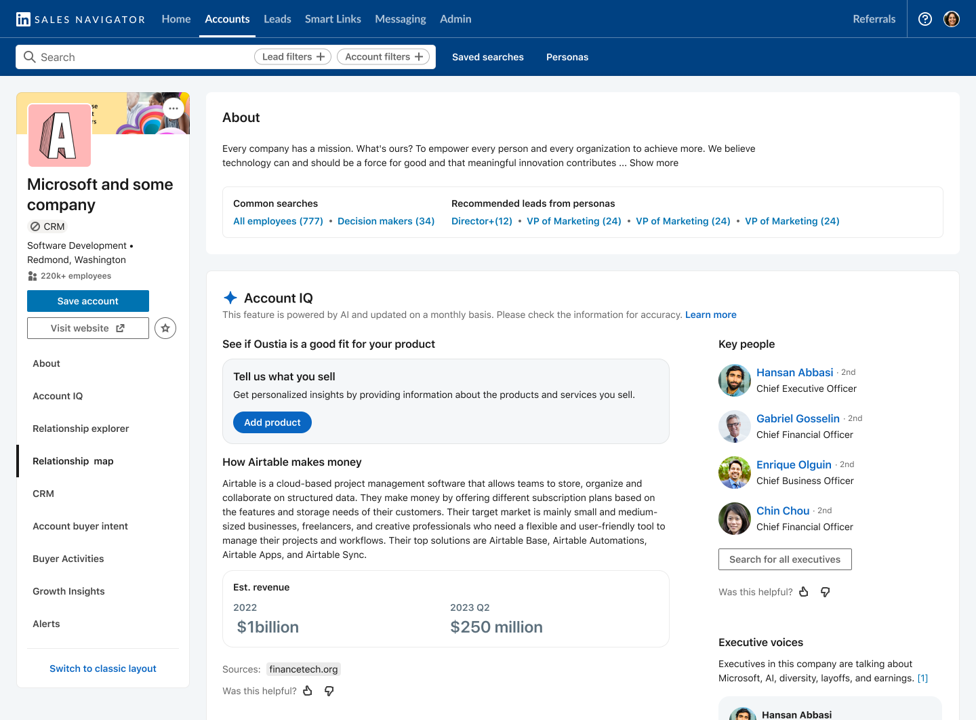Switch to classic layout

(103, 668)
